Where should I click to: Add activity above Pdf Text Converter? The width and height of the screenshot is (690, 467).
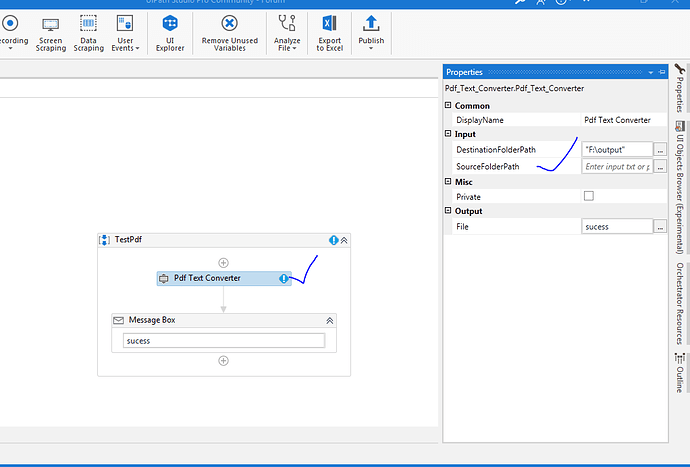(x=224, y=263)
